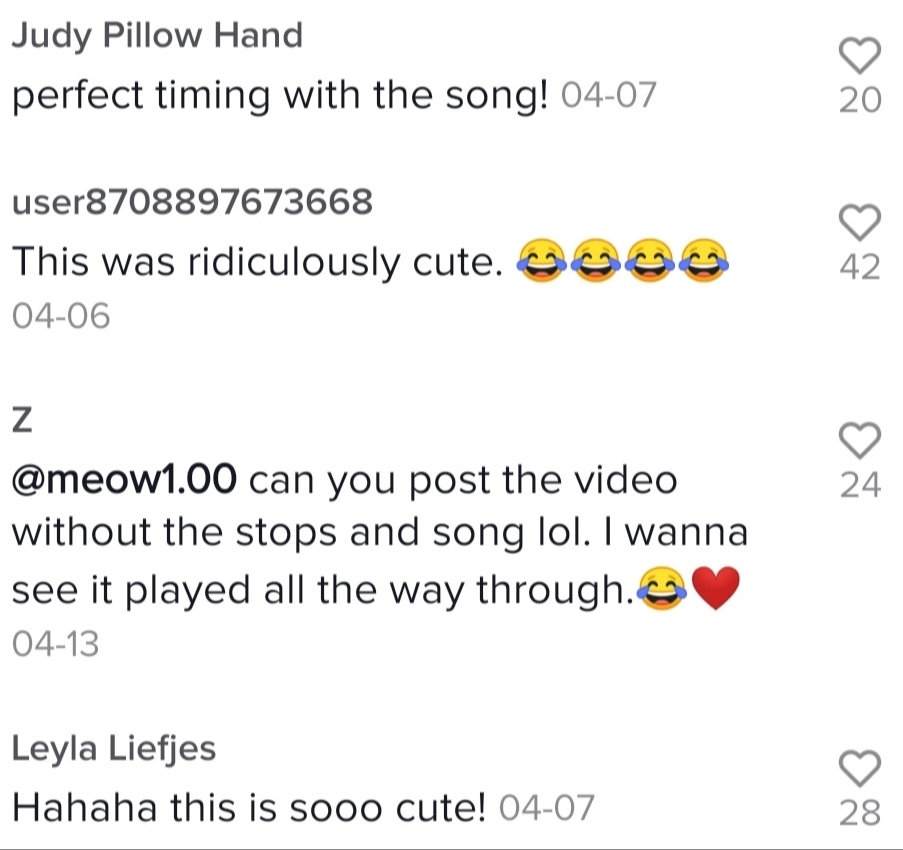Viewport: 903px width, 850px height.
Task: Like Z's comment with the heart
Action: click(860, 440)
